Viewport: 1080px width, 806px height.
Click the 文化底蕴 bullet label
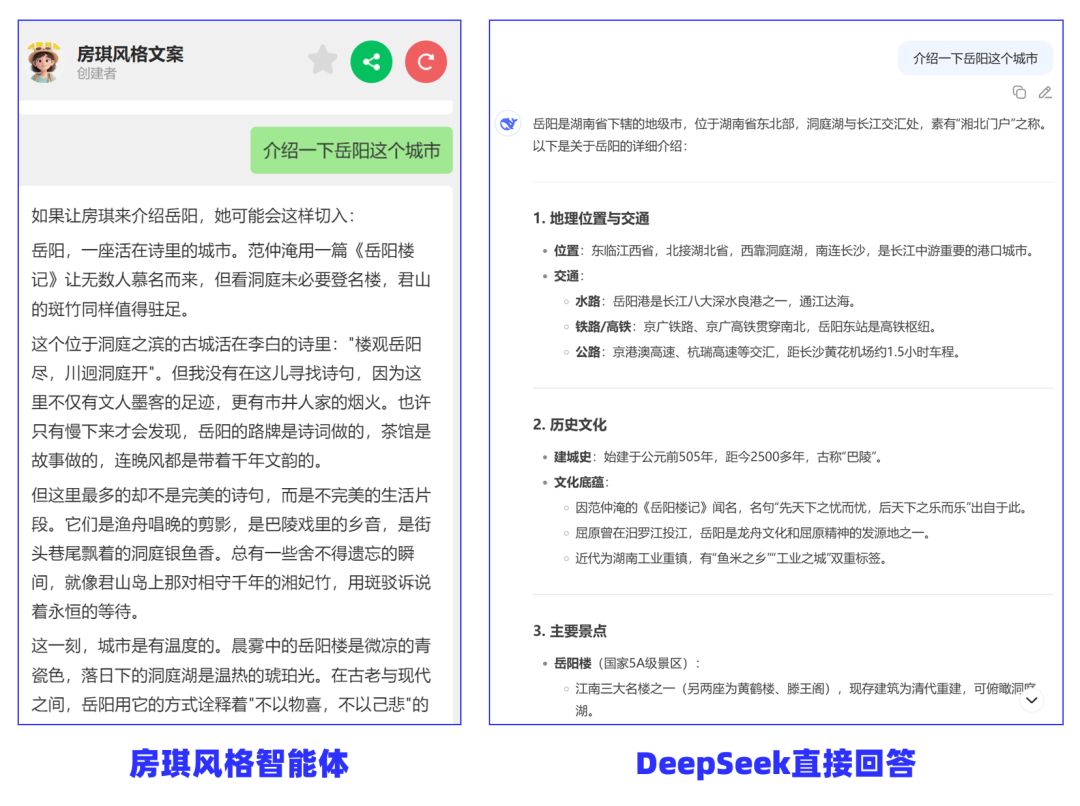point(581,482)
